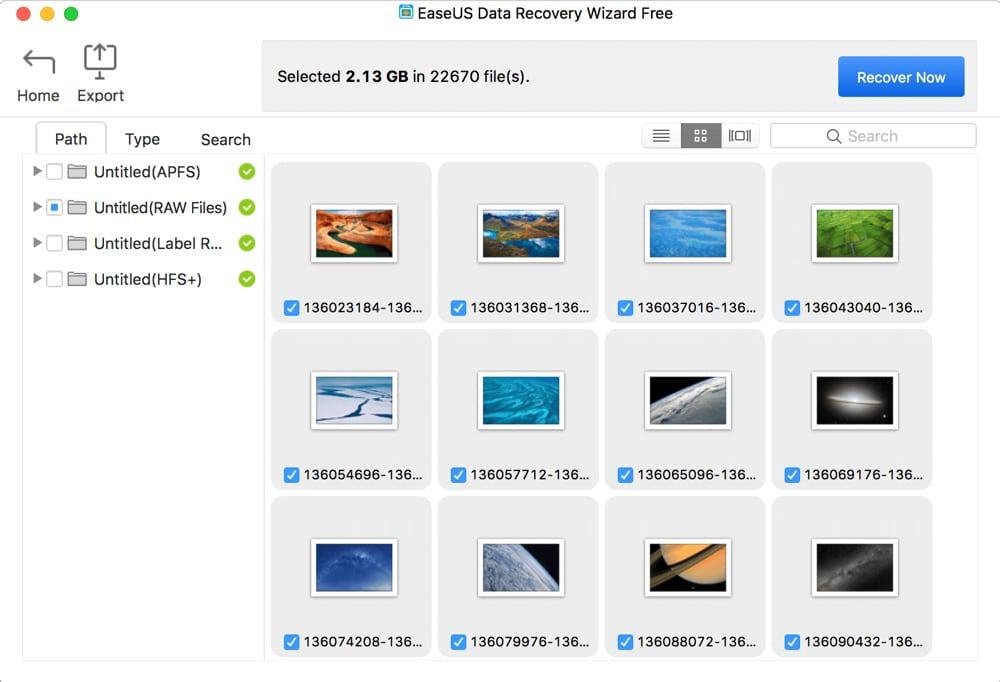Switch to list view mode
Screen dimensions: 1000x682
coord(660,135)
